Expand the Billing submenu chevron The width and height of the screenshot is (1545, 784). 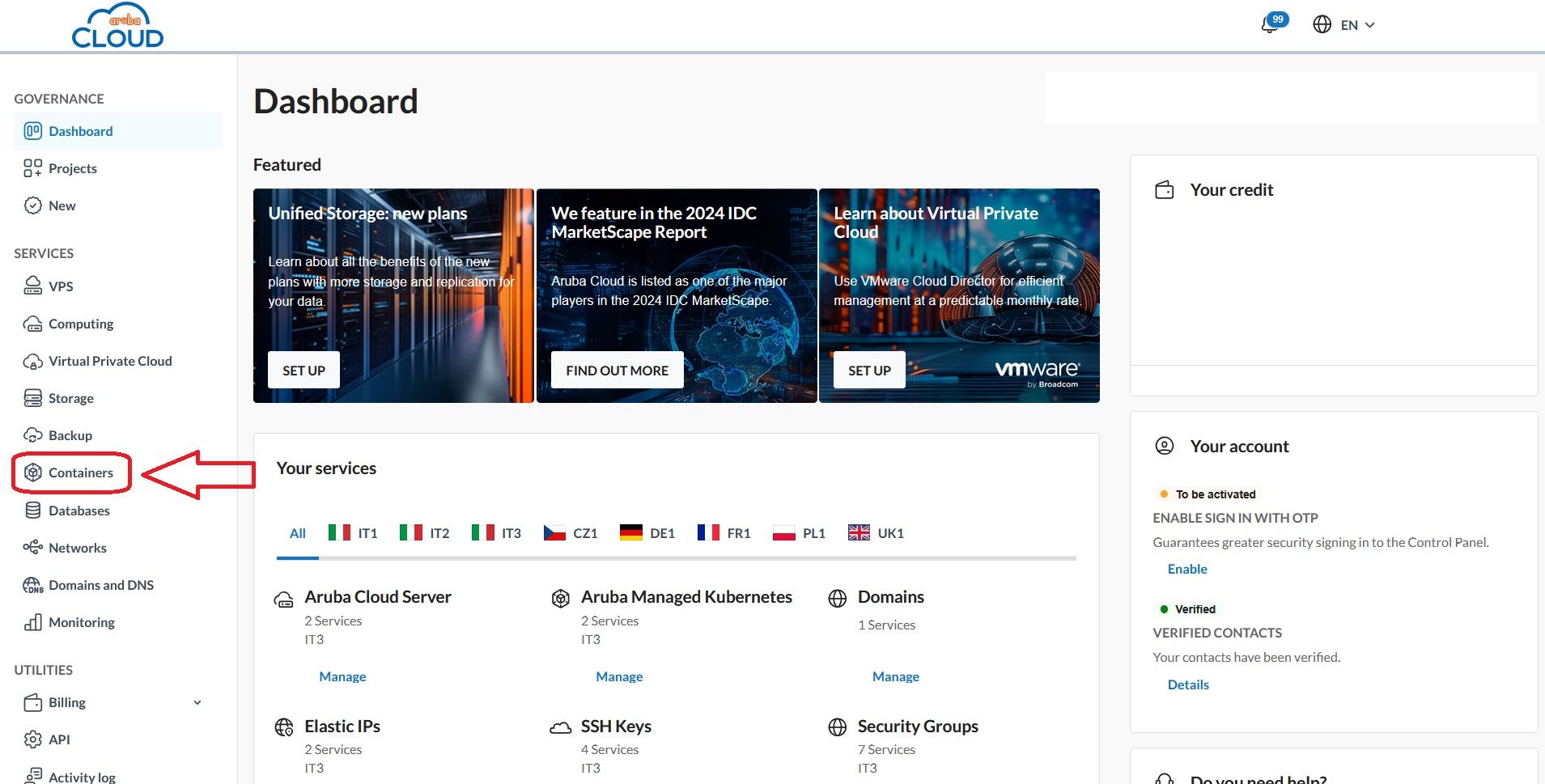197,702
